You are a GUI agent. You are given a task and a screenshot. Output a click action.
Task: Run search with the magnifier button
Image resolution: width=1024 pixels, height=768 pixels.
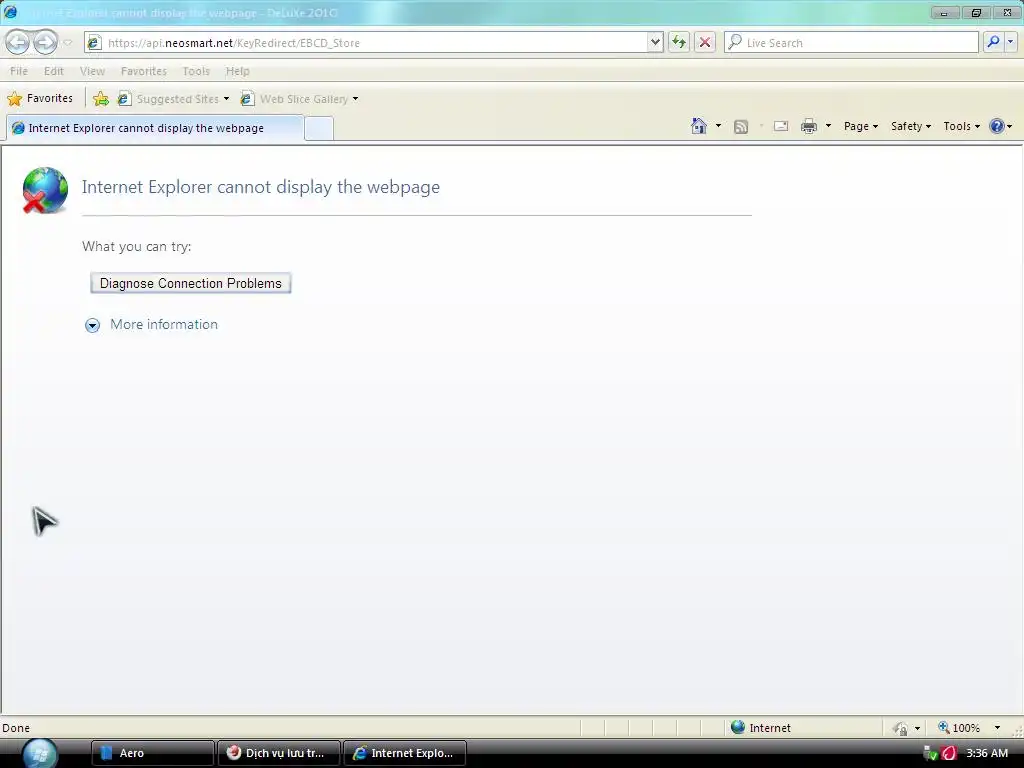click(993, 42)
